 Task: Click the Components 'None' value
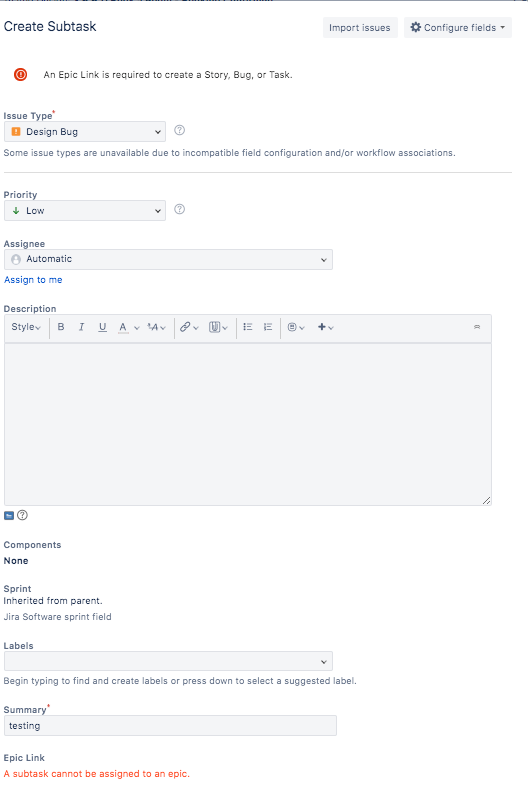tap(16, 561)
